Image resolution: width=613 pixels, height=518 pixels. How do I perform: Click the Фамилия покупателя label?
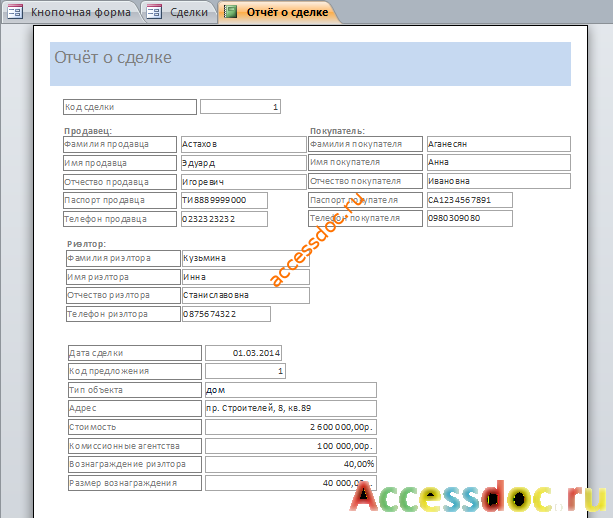366,144
